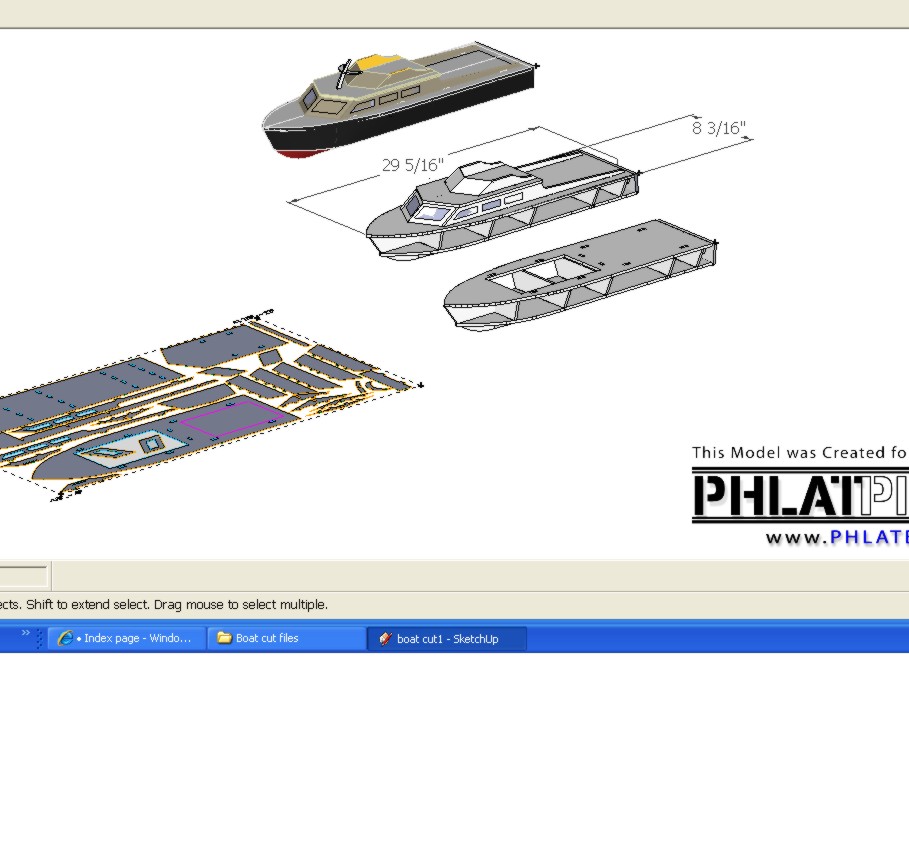
Task: Select the open hull-only boat model
Action: pos(580,280)
